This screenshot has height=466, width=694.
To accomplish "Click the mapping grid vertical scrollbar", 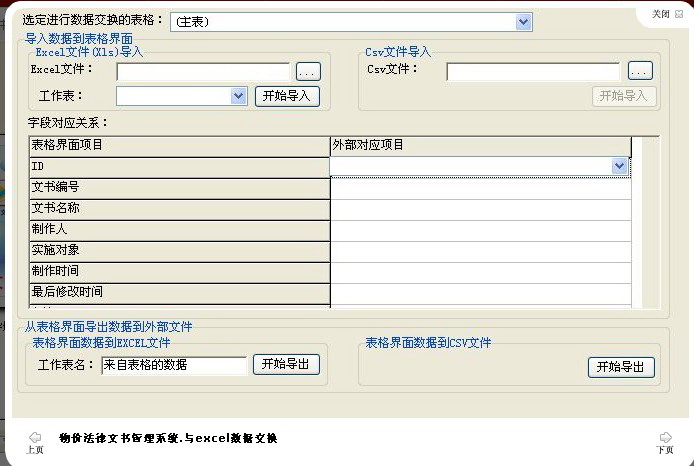I will tap(637, 222).
